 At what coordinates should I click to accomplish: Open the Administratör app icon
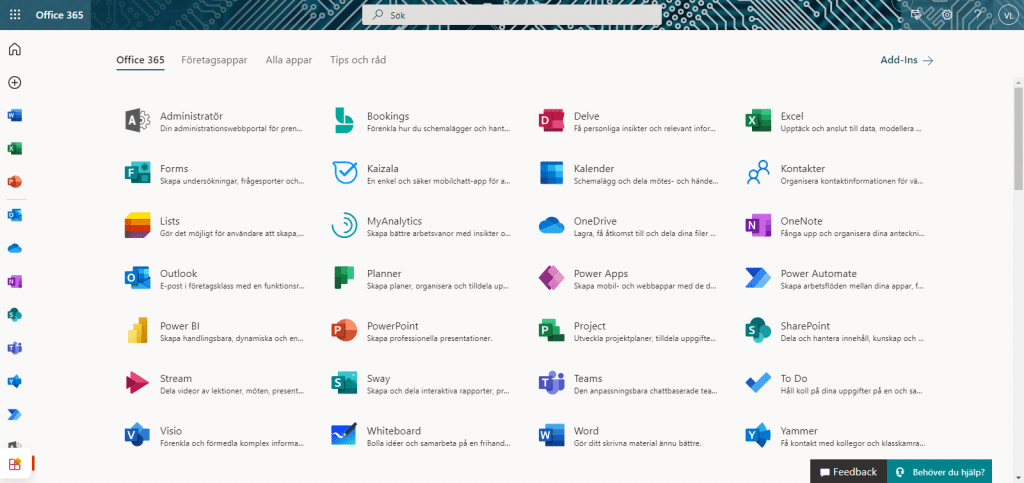point(137,121)
